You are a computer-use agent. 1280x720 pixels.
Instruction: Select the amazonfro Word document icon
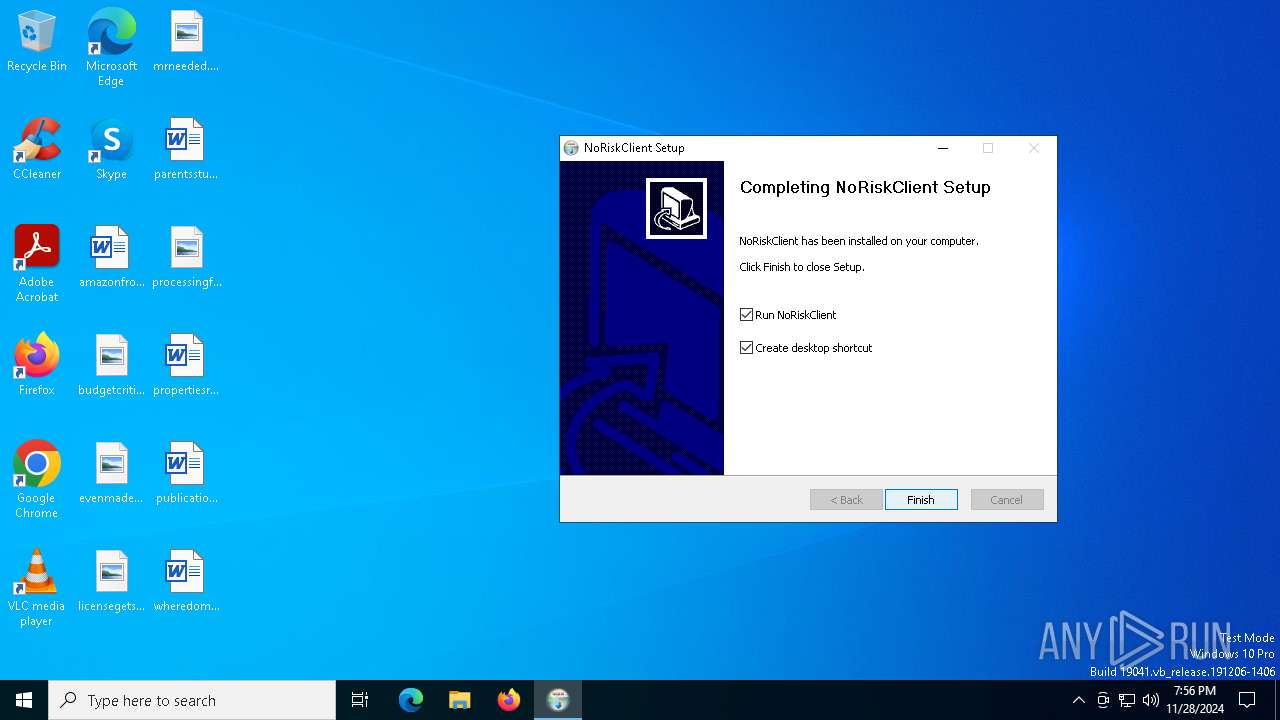[x=111, y=258]
